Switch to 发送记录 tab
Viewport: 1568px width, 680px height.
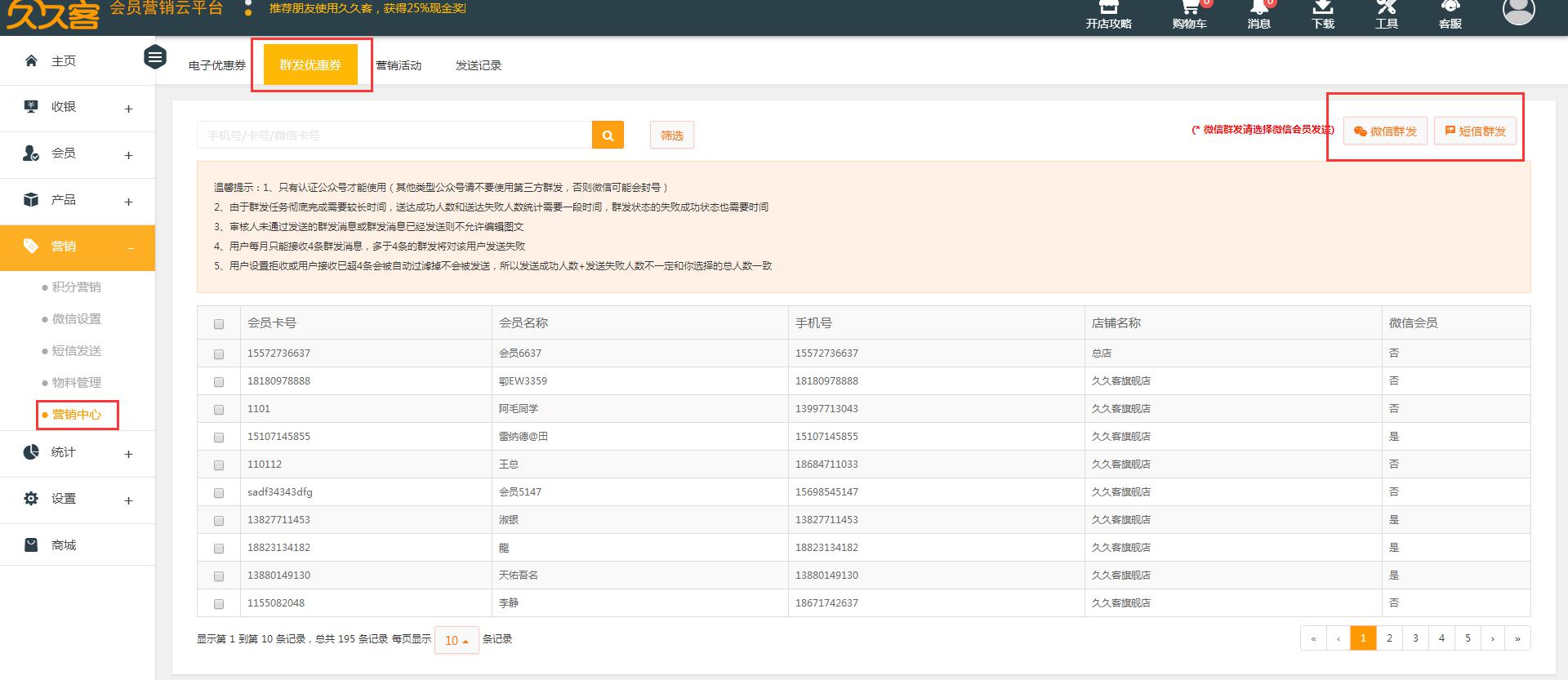pyautogui.click(x=479, y=65)
